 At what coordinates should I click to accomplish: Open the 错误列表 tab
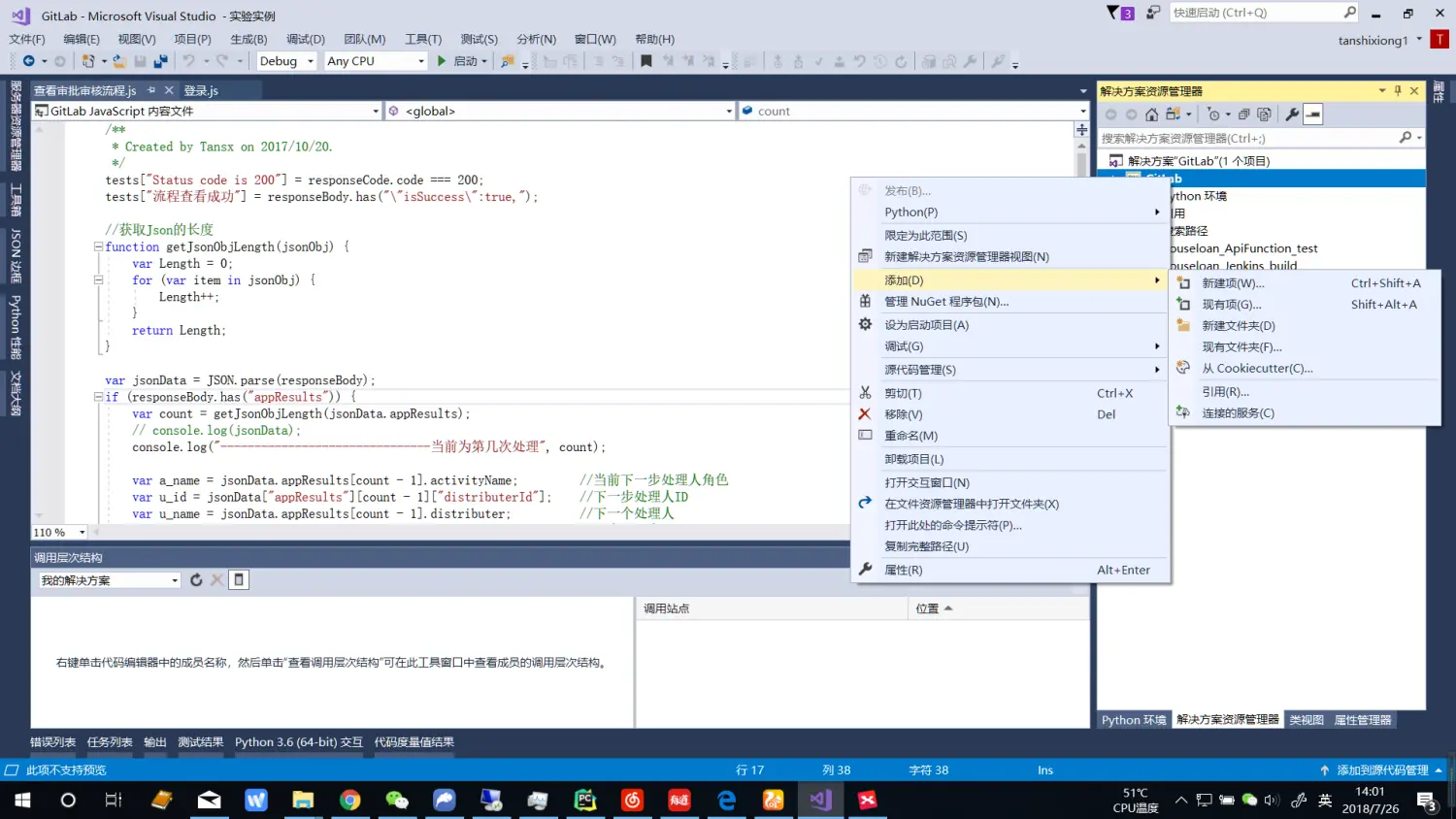pyautogui.click(x=52, y=741)
